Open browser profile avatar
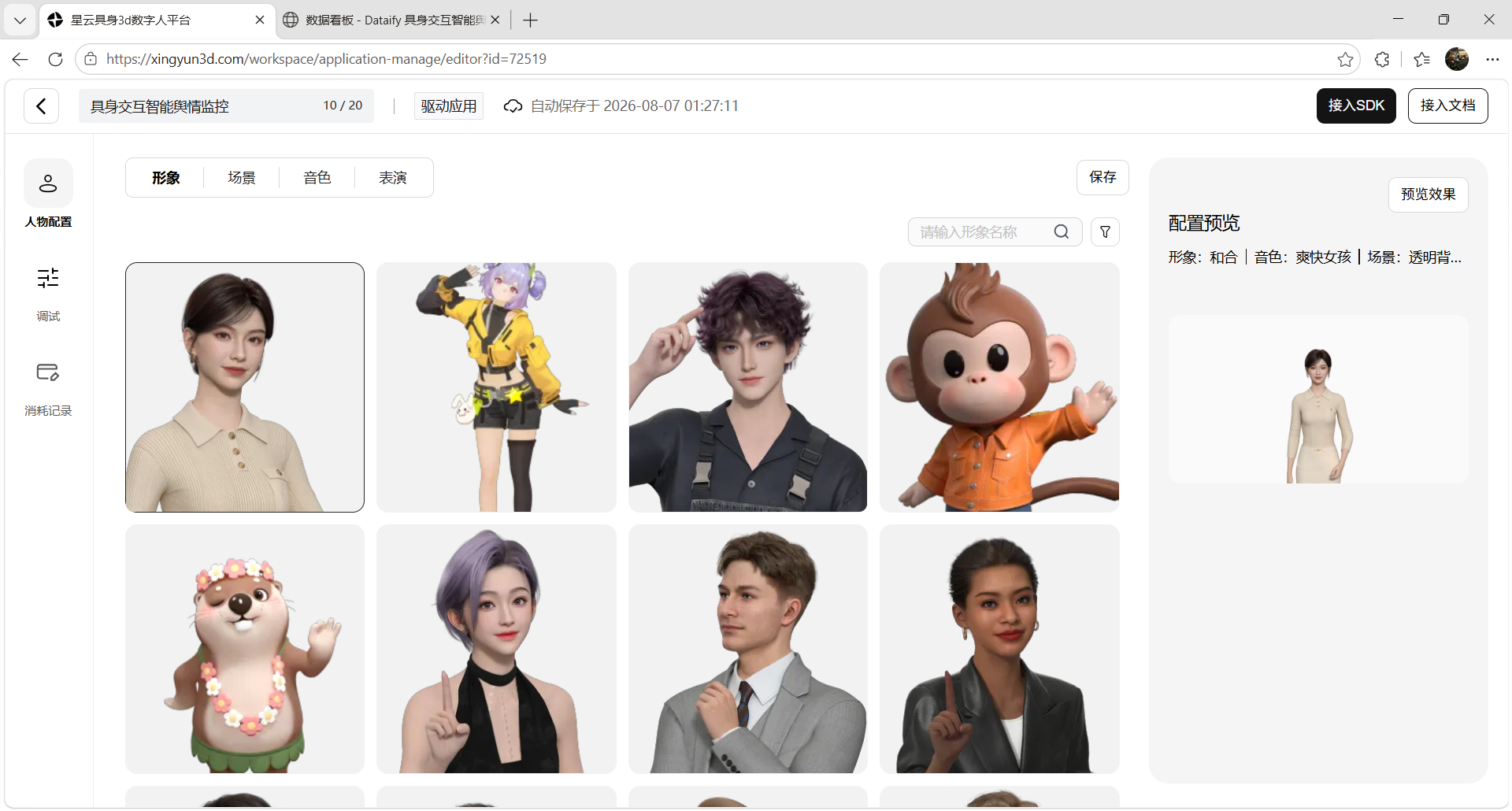 pyautogui.click(x=1457, y=59)
